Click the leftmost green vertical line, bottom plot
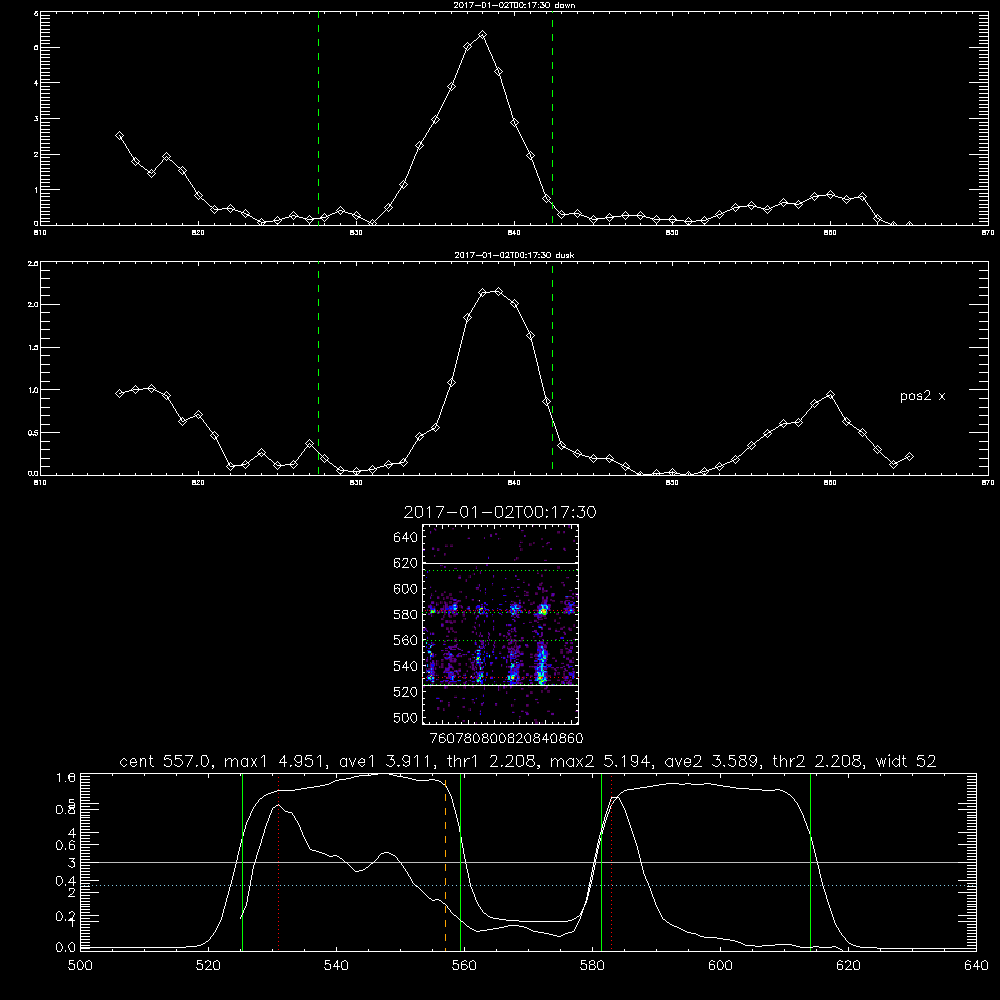Viewport: 1000px width, 1000px height. pos(242,862)
